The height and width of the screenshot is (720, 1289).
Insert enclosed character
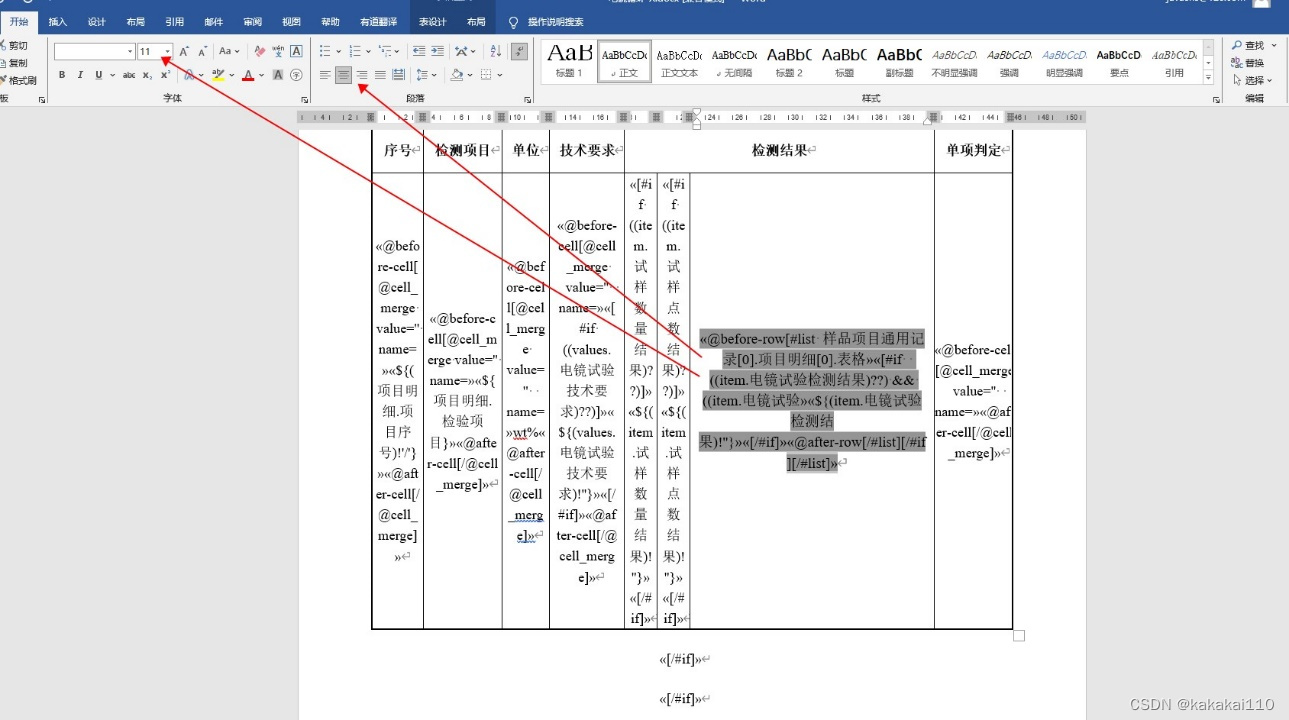click(296, 75)
